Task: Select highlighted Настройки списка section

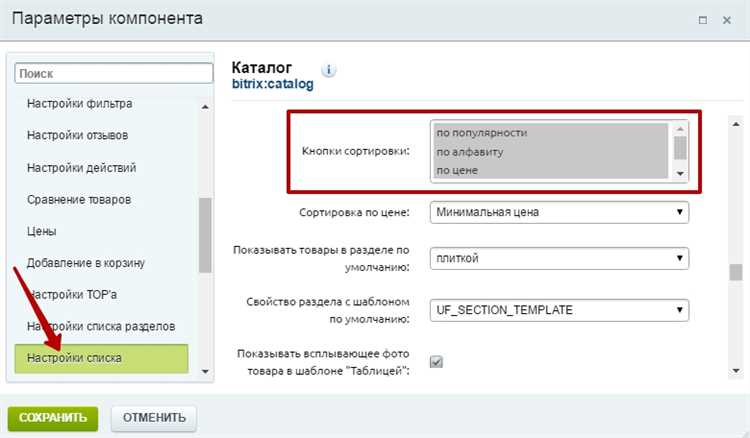Action: point(101,358)
